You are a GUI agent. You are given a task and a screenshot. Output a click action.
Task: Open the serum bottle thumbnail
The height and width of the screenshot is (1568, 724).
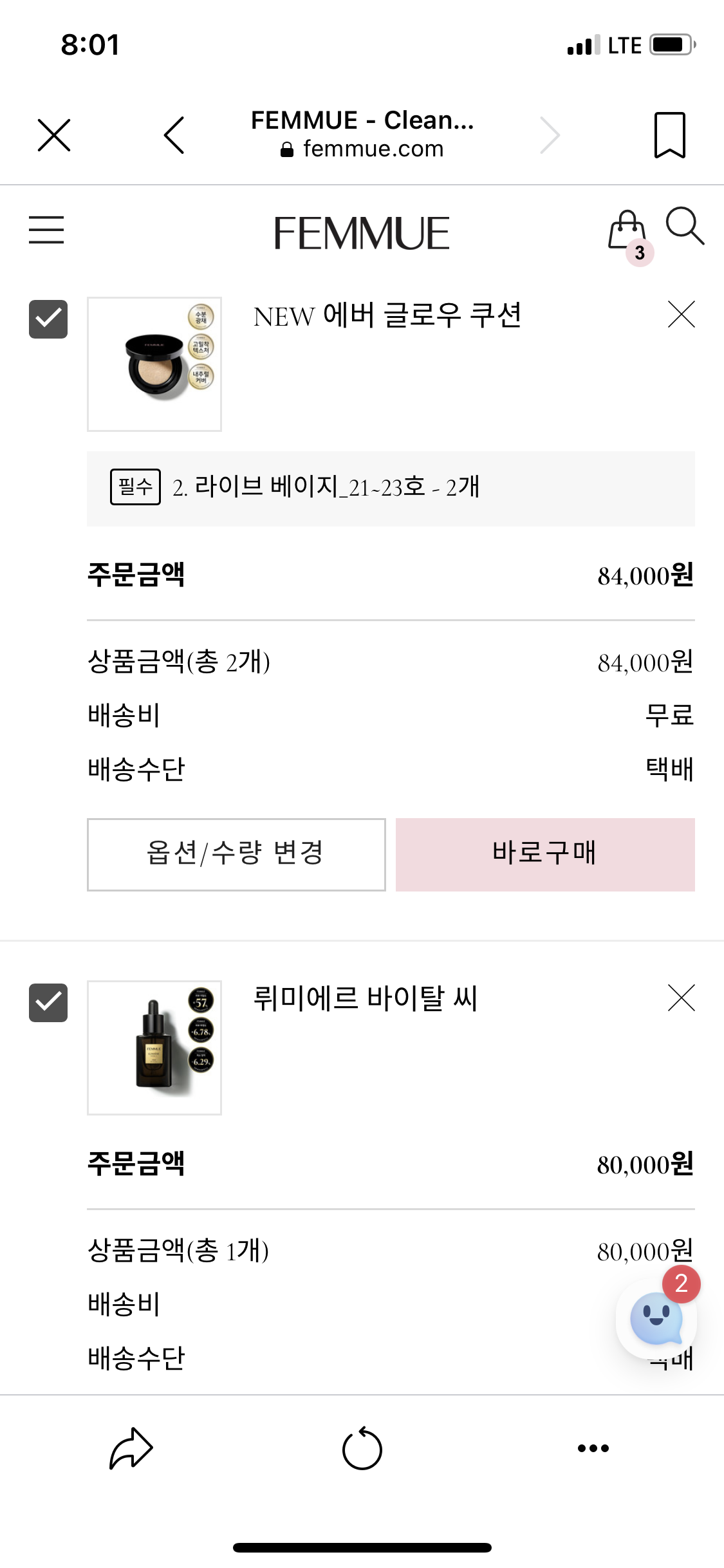point(154,1047)
